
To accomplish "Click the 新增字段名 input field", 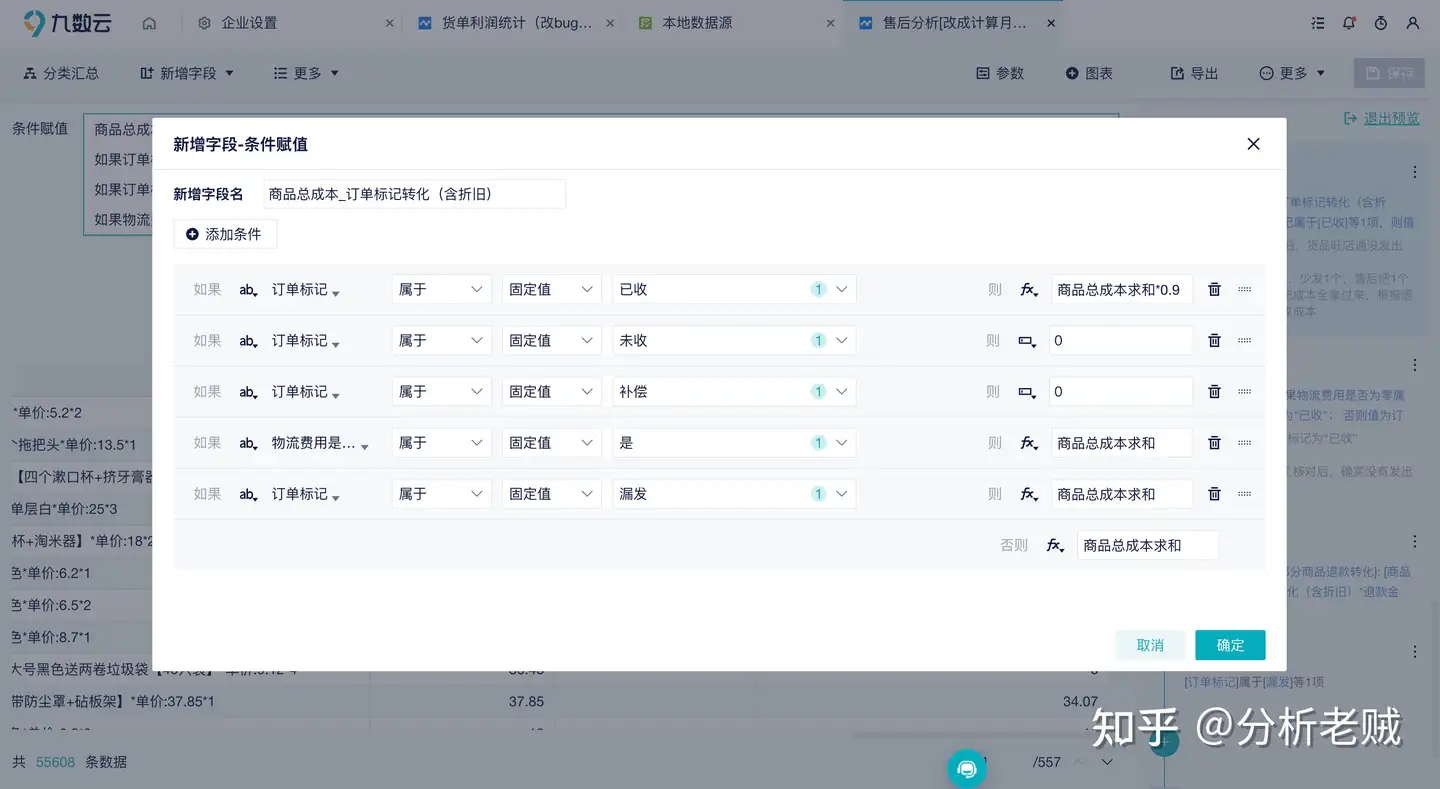I will click(415, 194).
